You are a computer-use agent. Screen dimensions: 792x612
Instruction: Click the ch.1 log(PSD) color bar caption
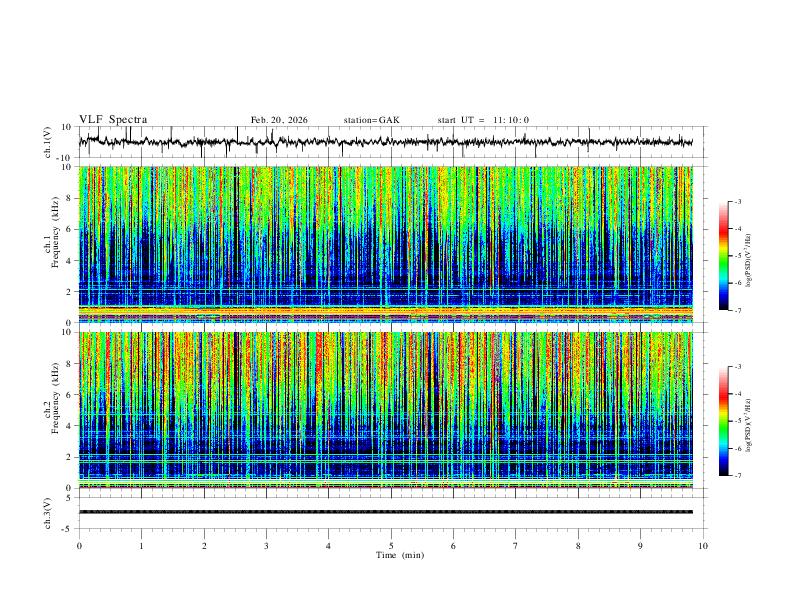click(x=749, y=261)
